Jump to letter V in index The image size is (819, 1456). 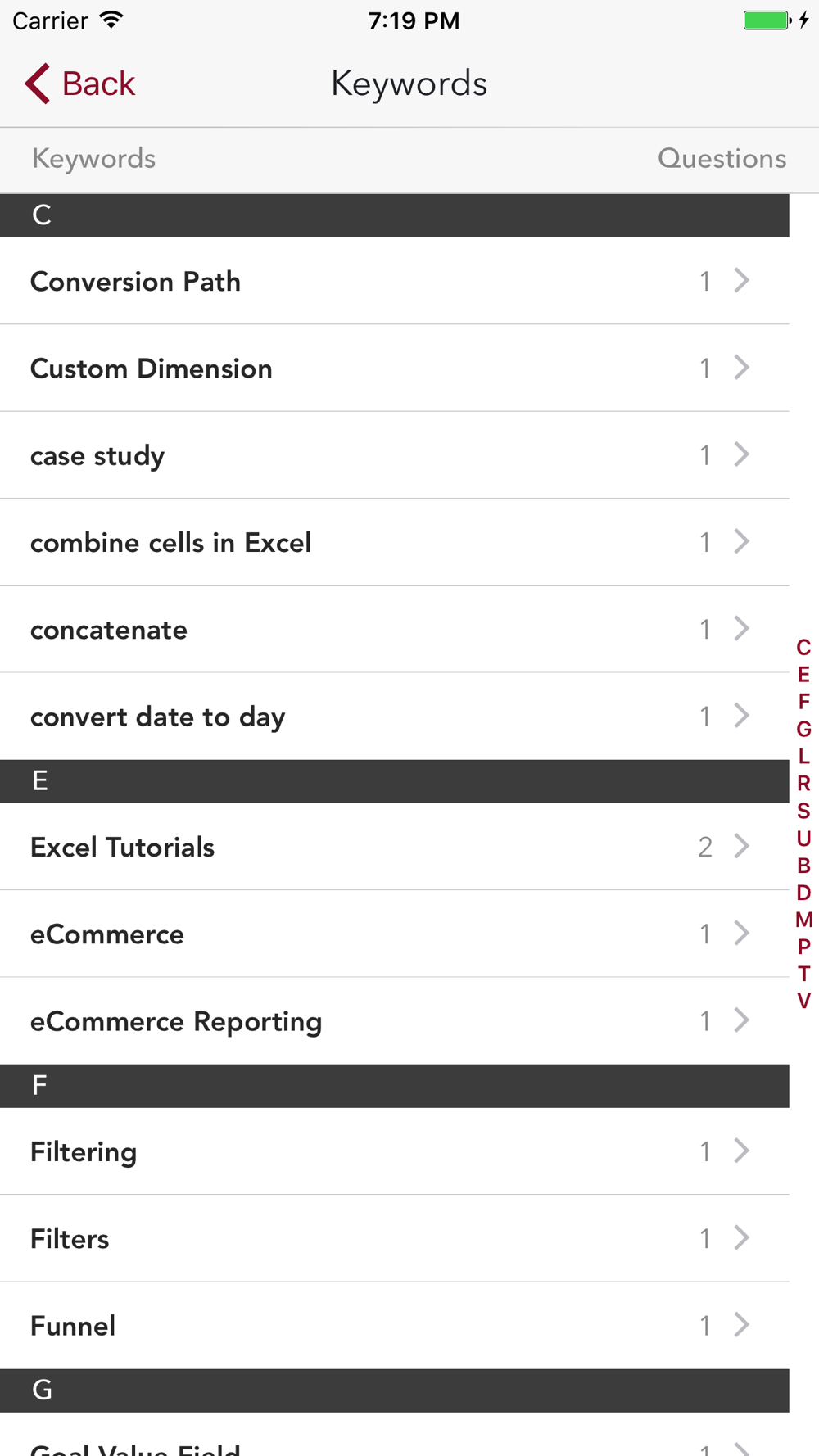(803, 1001)
